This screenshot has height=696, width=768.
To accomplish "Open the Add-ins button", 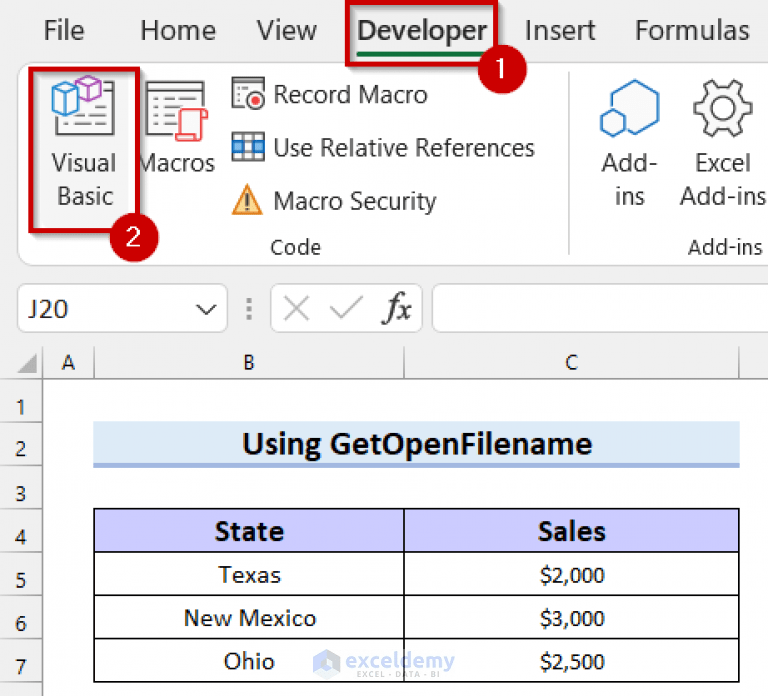I will point(629,143).
